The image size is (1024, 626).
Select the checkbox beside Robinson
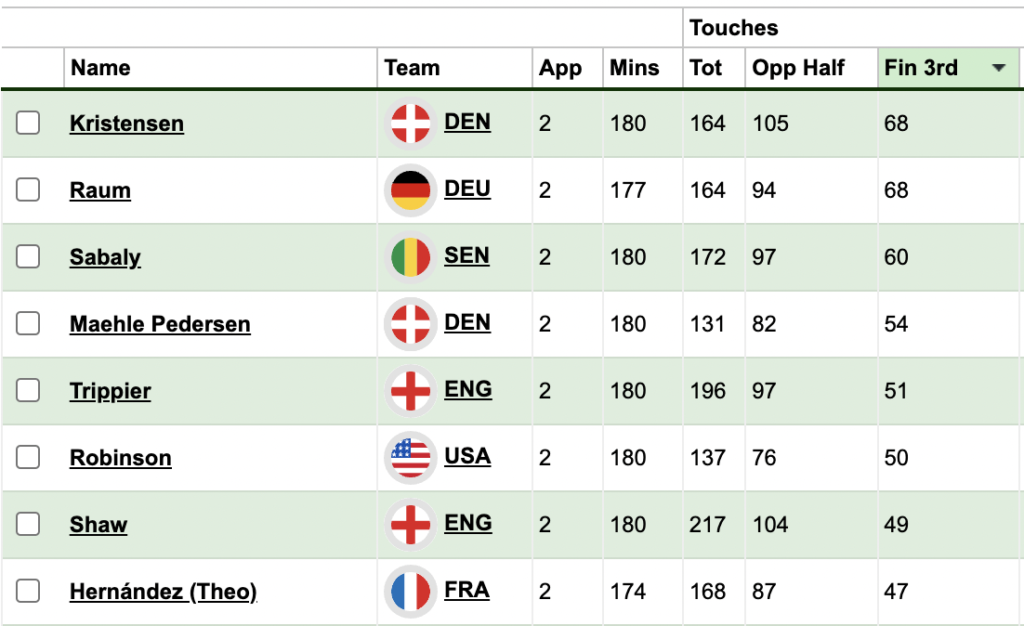pos(28,457)
